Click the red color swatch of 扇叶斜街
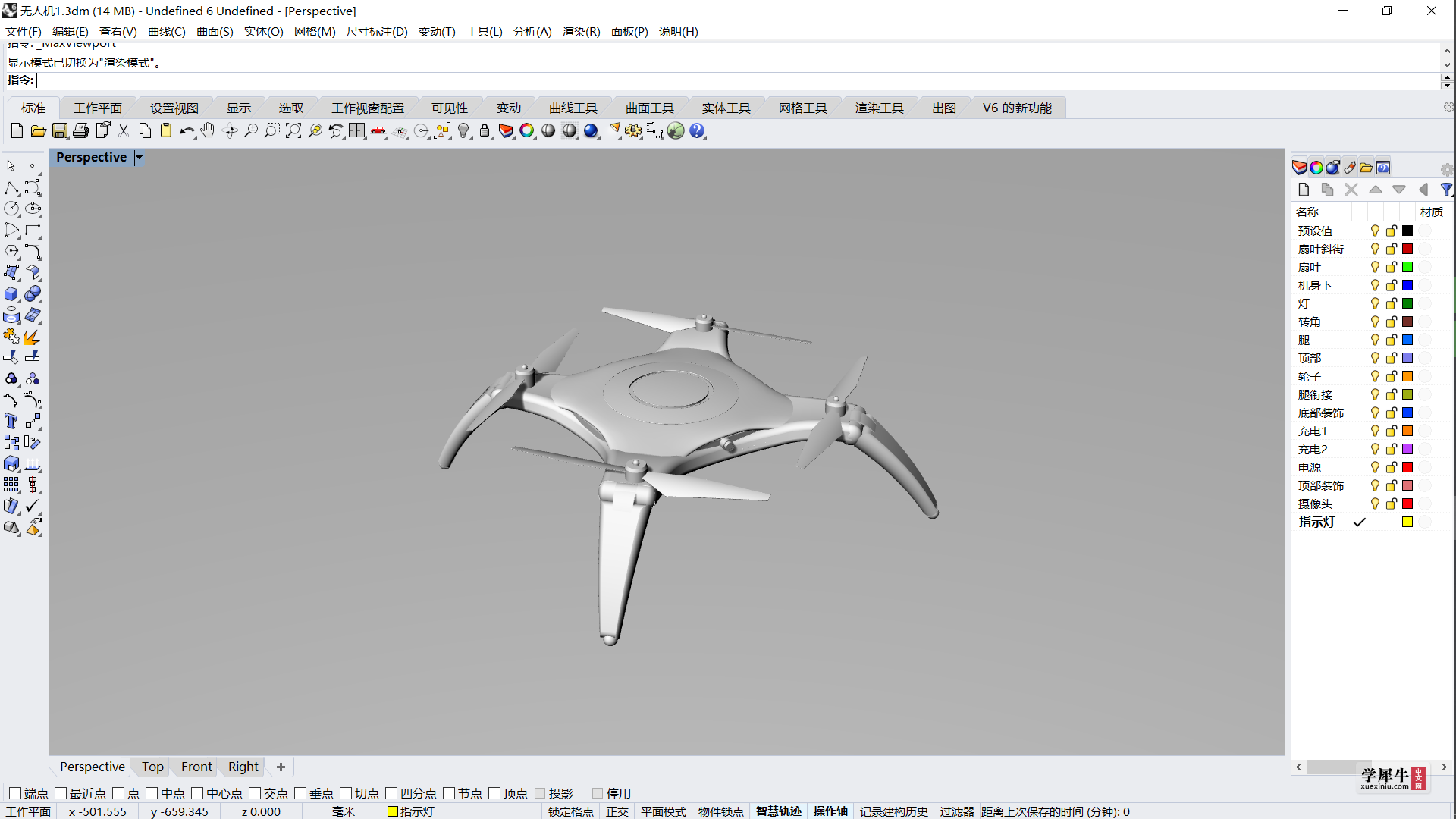The width and height of the screenshot is (1456, 819). [x=1407, y=249]
